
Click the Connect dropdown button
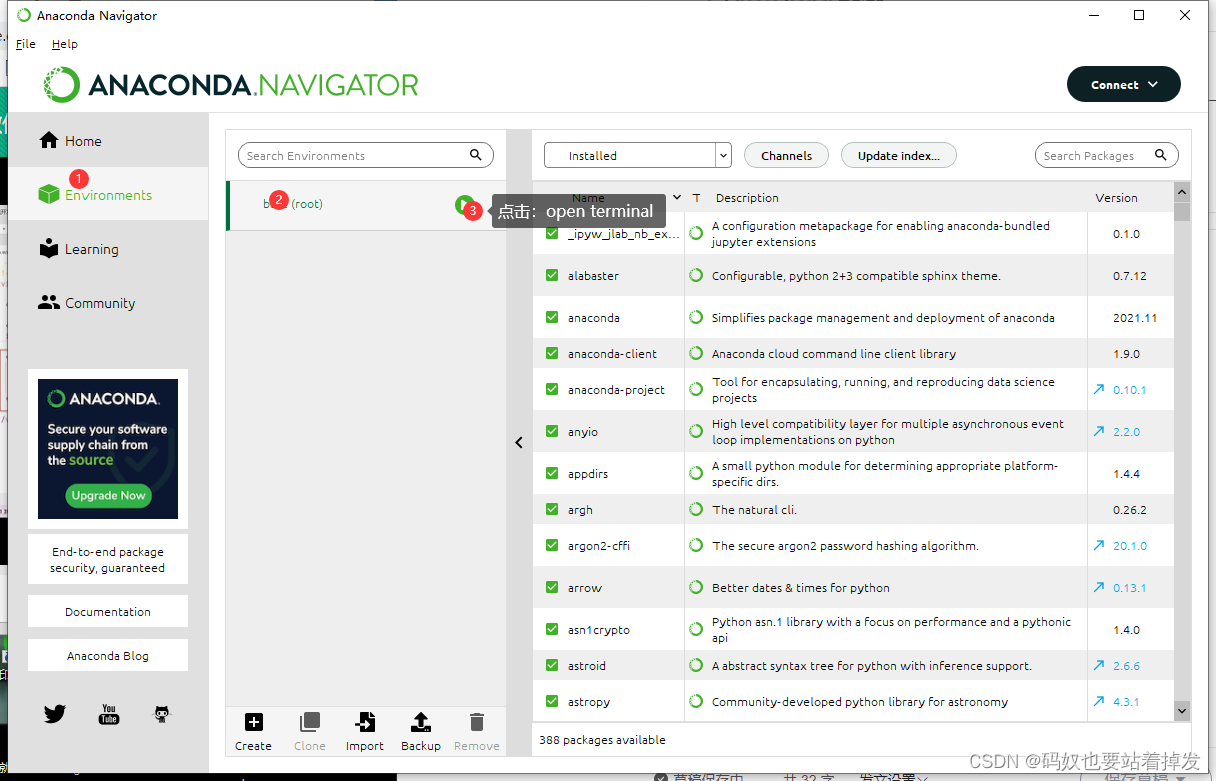click(1124, 85)
